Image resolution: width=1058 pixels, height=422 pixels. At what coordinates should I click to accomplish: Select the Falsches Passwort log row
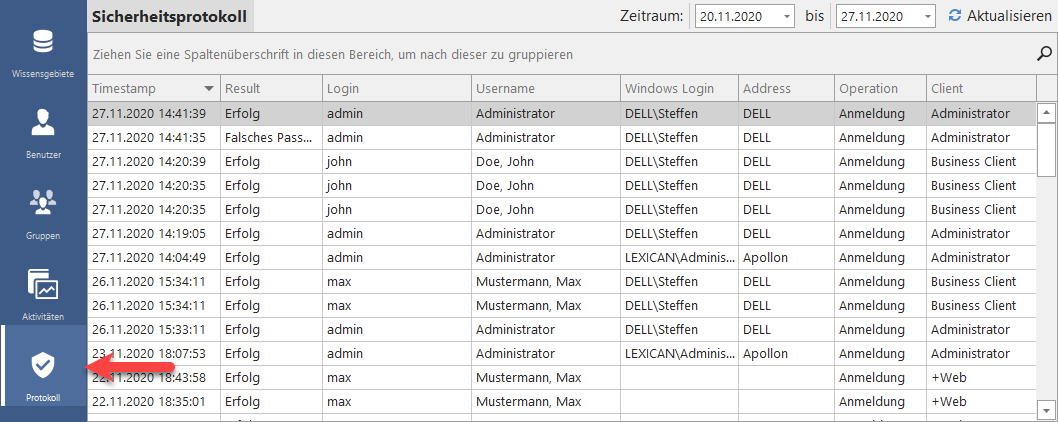click(x=400, y=138)
